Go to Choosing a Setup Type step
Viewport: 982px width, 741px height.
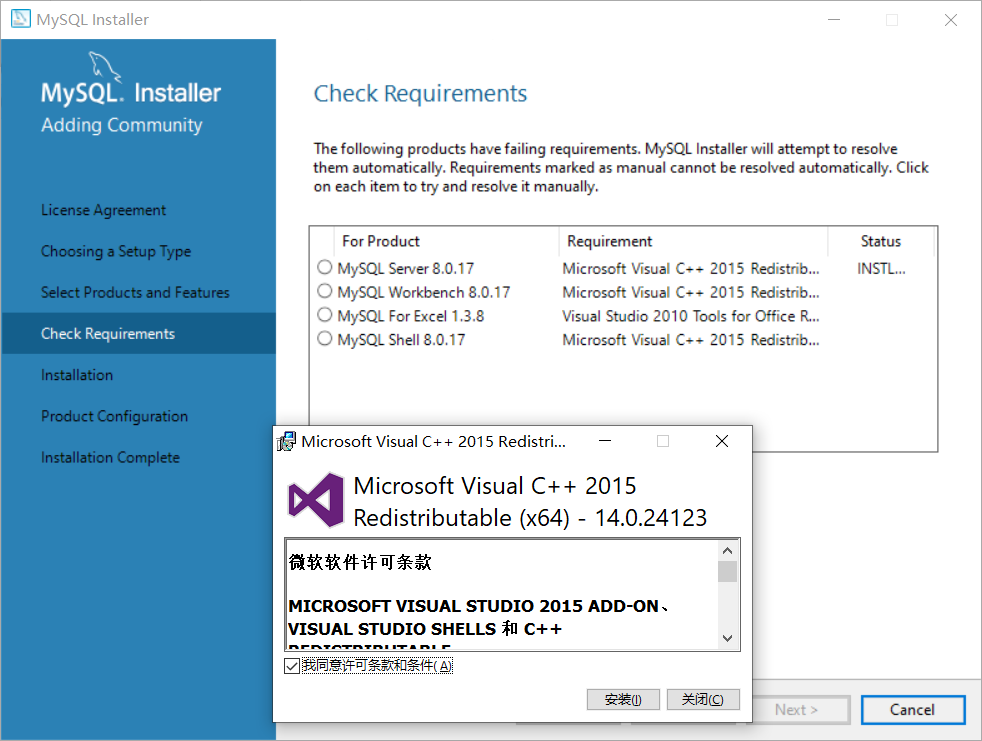pyautogui.click(x=116, y=251)
